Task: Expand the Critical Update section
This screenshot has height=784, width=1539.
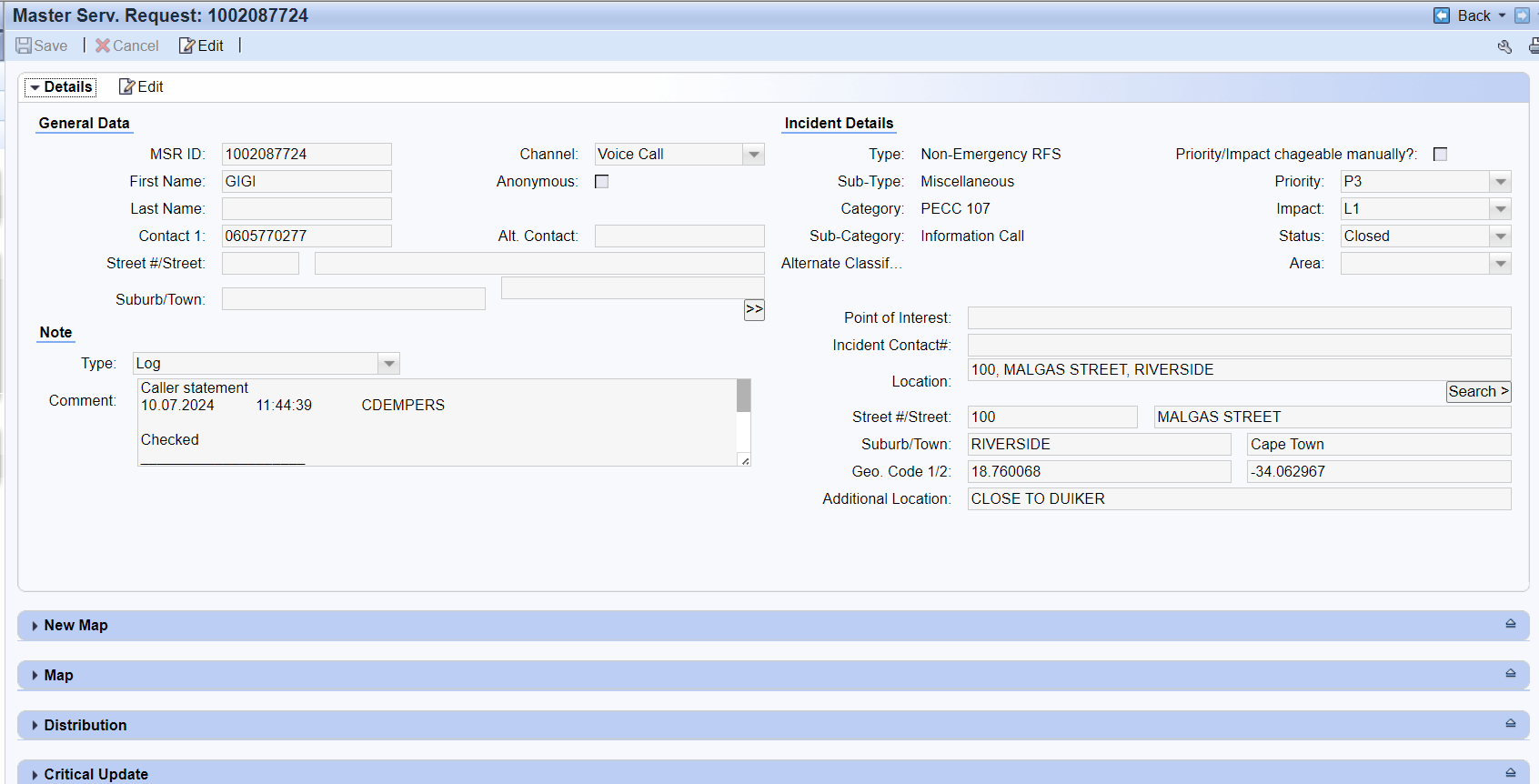Action: tap(35, 775)
